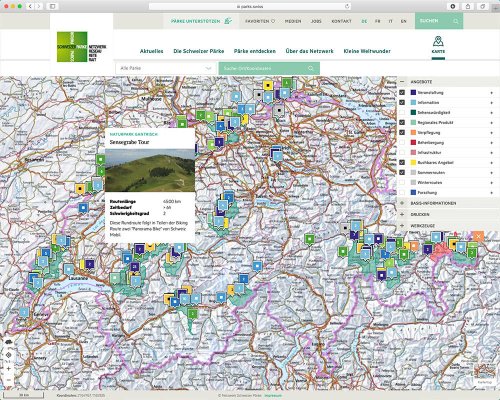
Task: Zoom out with the map minus button
Action: click(x=9, y=380)
